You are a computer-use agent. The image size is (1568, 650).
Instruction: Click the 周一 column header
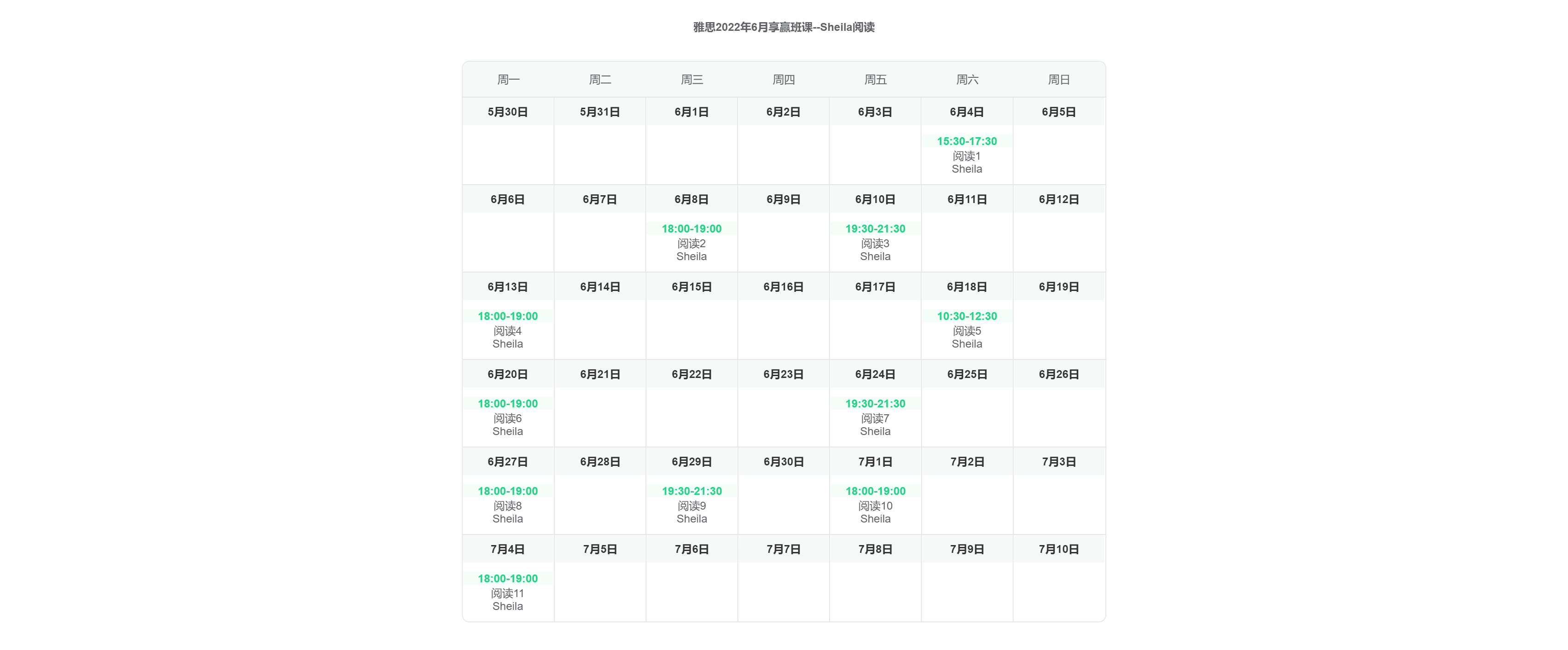point(508,80)
